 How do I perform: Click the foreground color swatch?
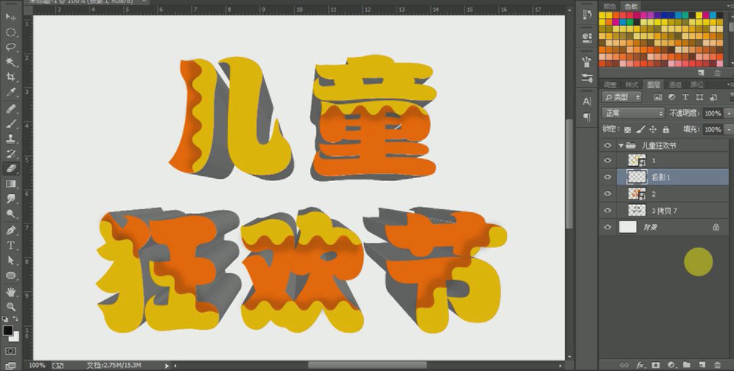(7, 331)
